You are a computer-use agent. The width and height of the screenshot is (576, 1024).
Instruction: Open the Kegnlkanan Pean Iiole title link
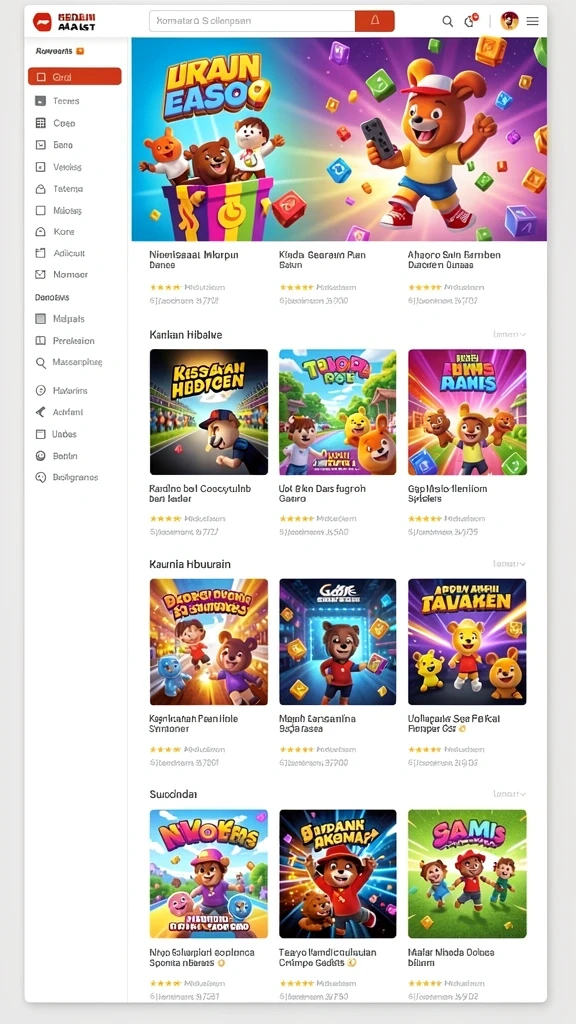point(194,723)
